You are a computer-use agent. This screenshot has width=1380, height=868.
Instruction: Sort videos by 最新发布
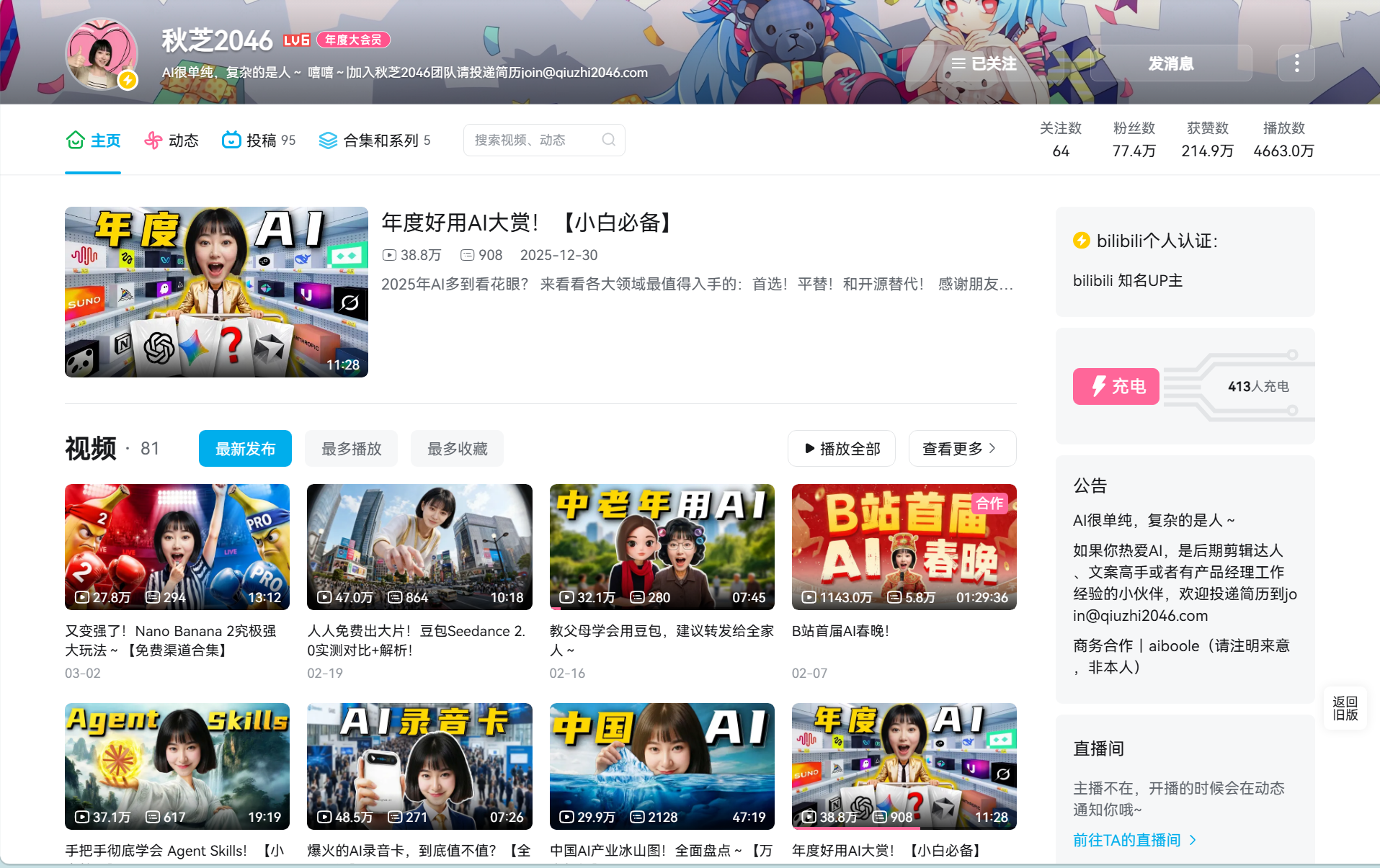click(x=245, y=449)
